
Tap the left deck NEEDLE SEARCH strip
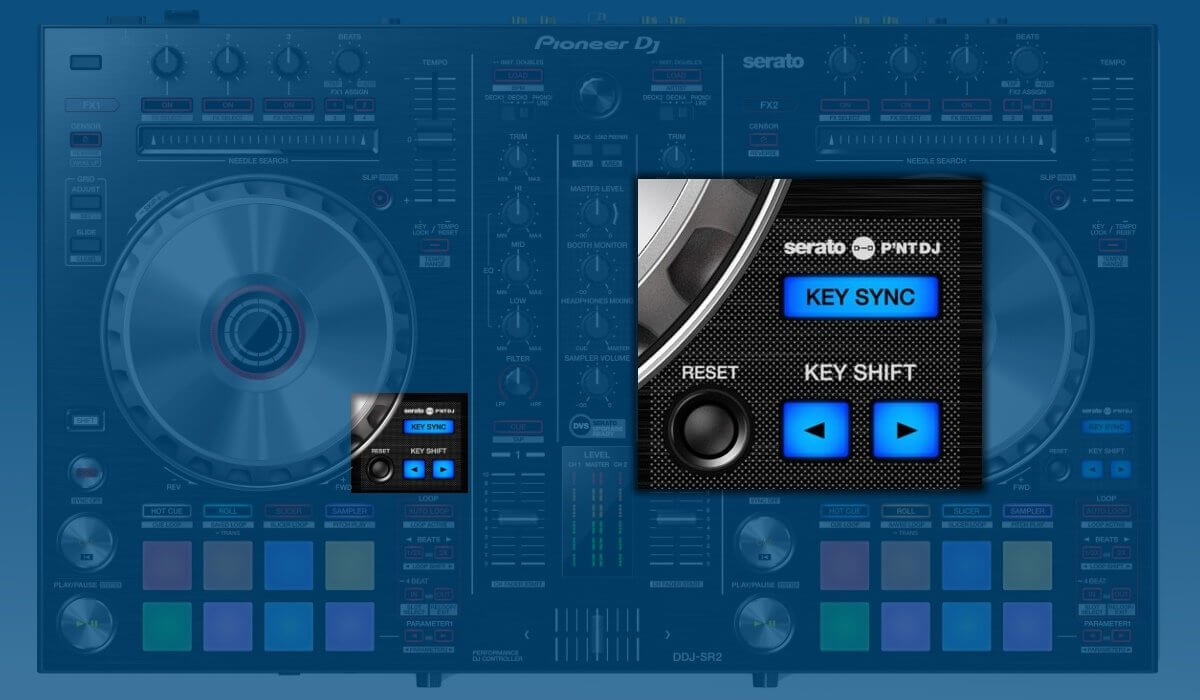(258, 141)
